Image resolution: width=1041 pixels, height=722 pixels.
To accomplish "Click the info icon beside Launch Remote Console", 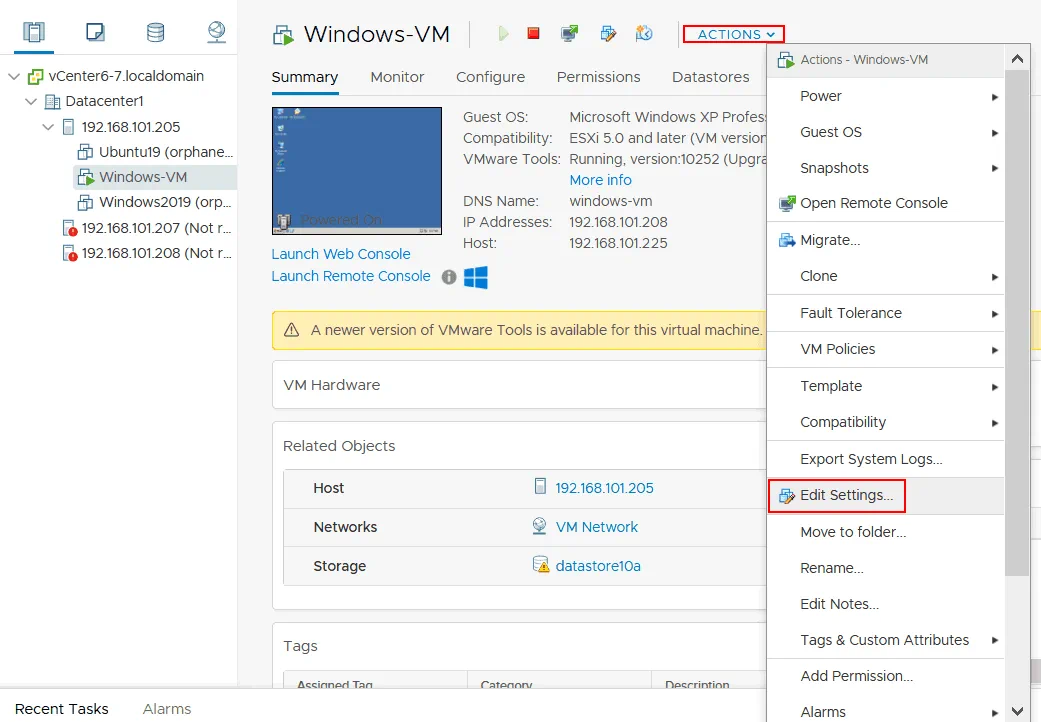I will [x=449, y=277].
